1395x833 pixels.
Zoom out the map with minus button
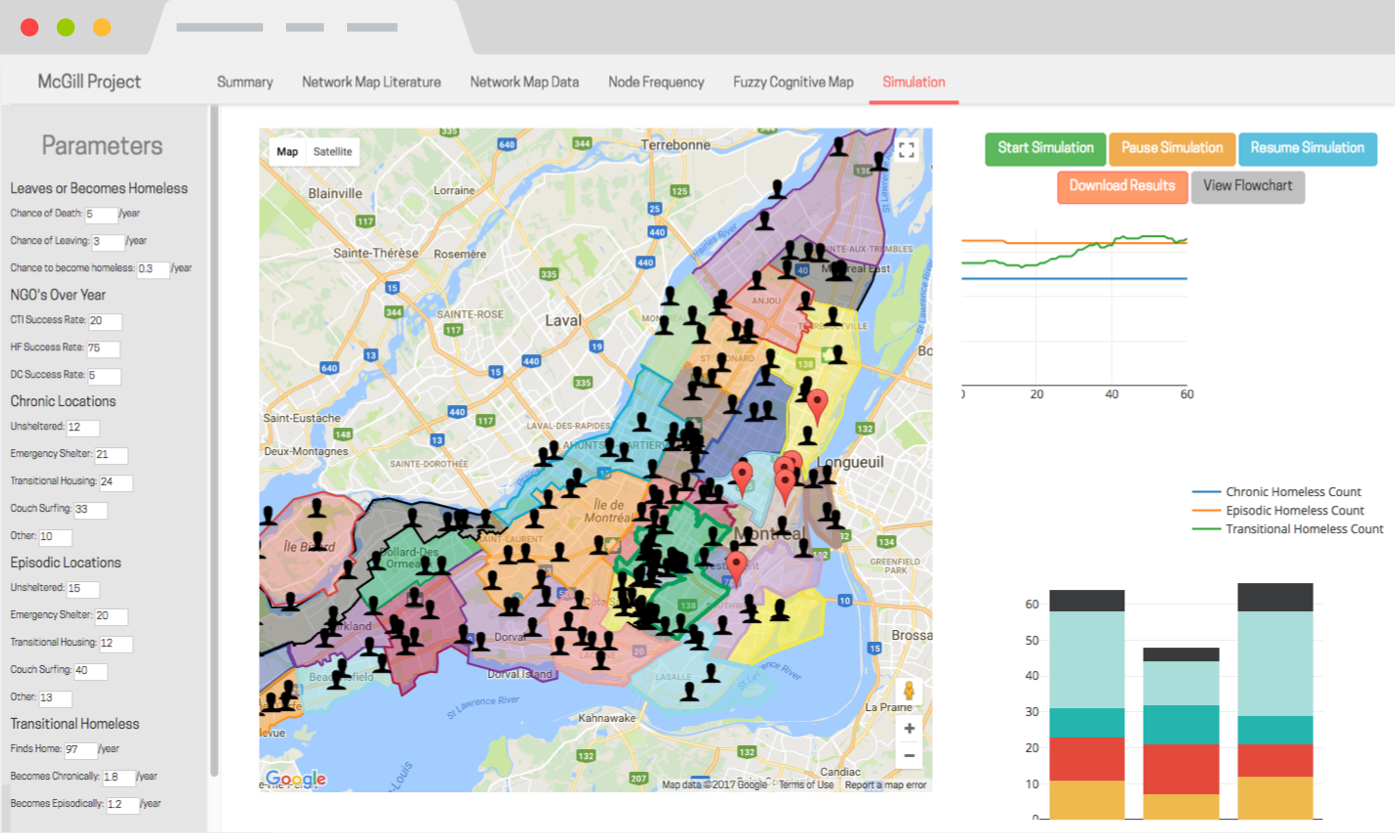point(909,755)
